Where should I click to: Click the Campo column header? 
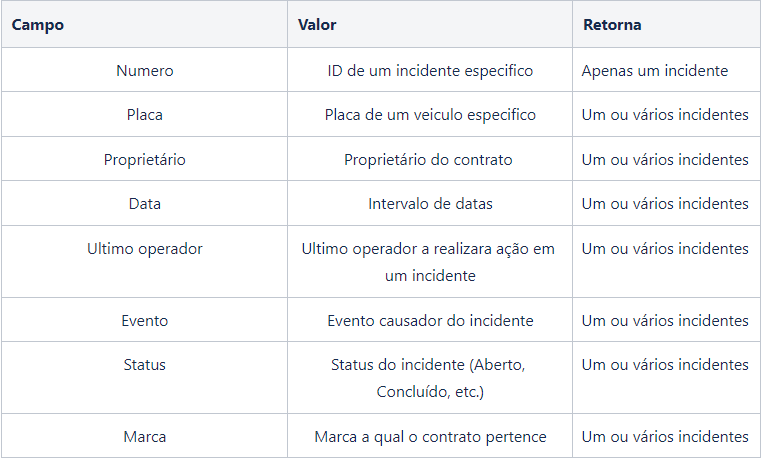click(x=144, y=24)
